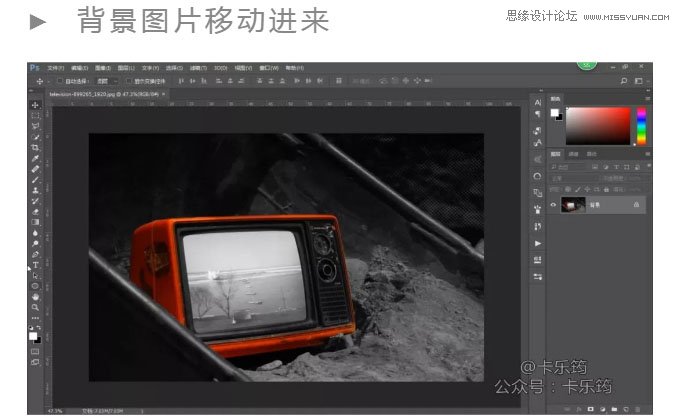Enable the Auto-Select checkbox

pyautogui.click(x=60, y=81)
